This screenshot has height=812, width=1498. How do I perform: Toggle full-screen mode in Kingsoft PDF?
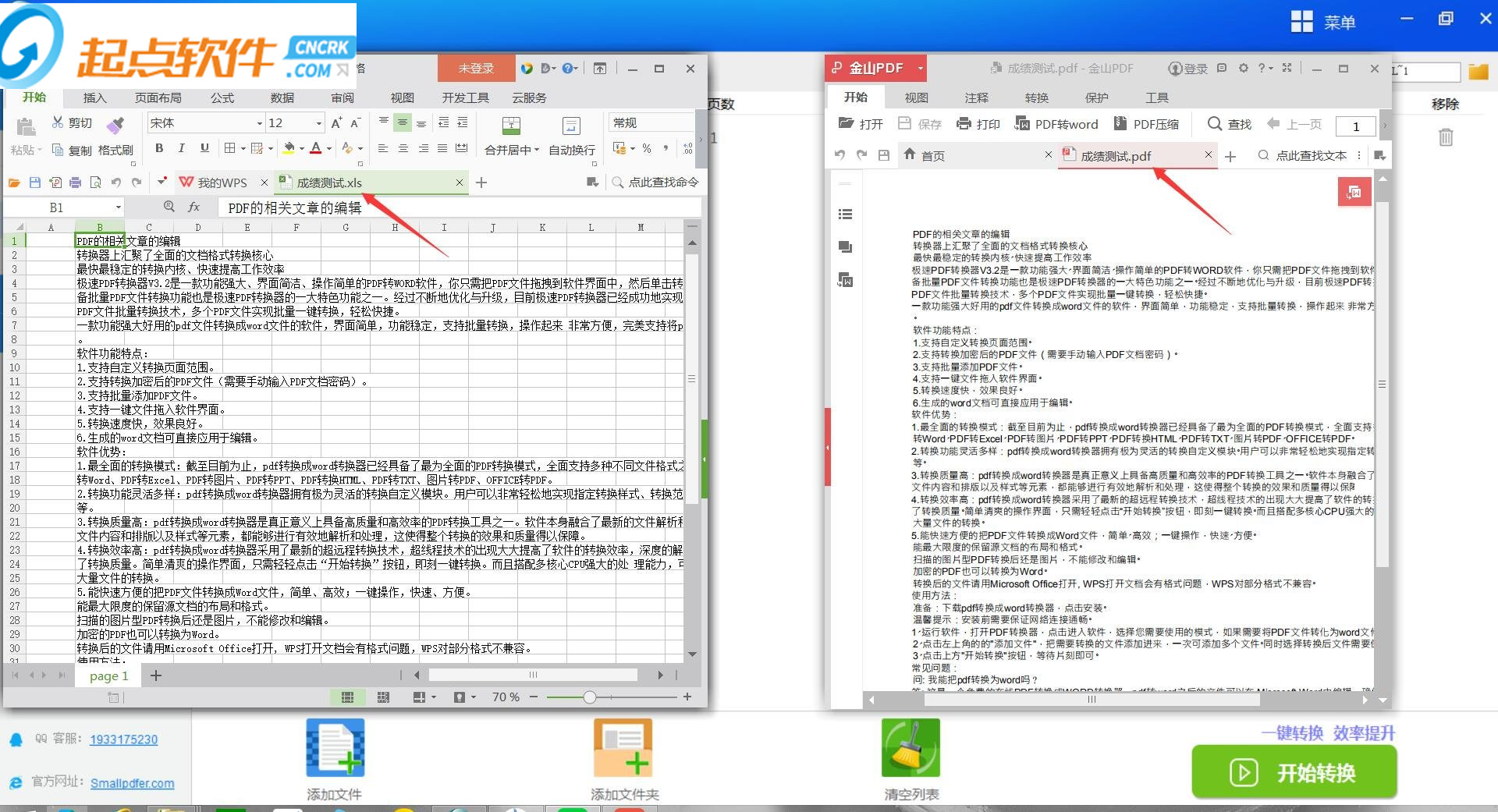point(1287,68)
